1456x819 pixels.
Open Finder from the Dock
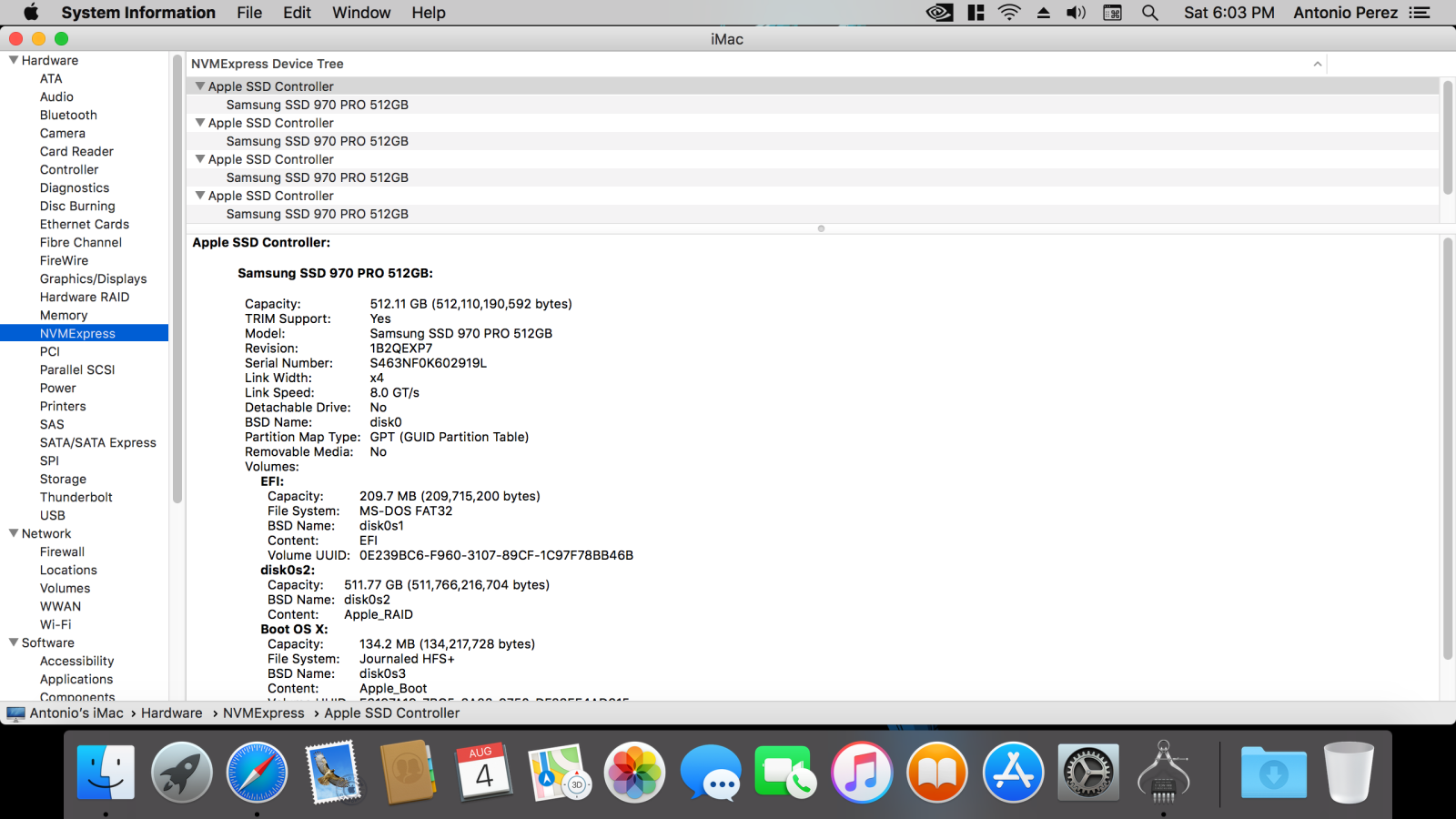pos(106,773)
